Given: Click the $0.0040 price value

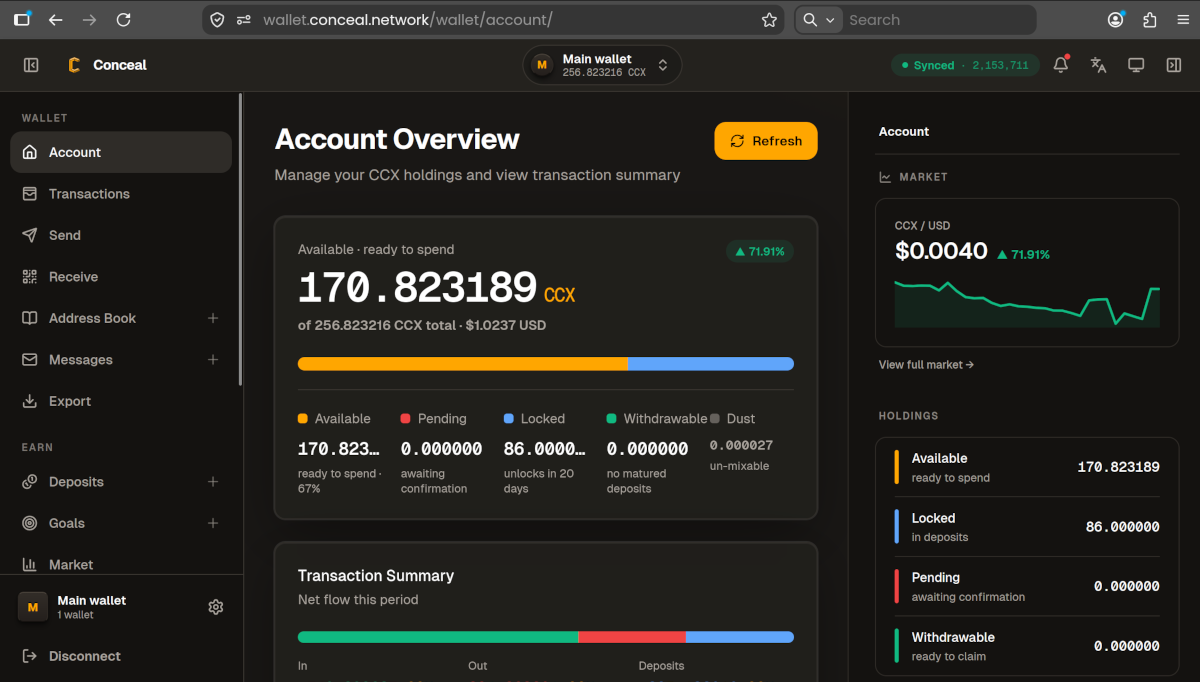Looking at the screenshot, I should tap(941, 251).
